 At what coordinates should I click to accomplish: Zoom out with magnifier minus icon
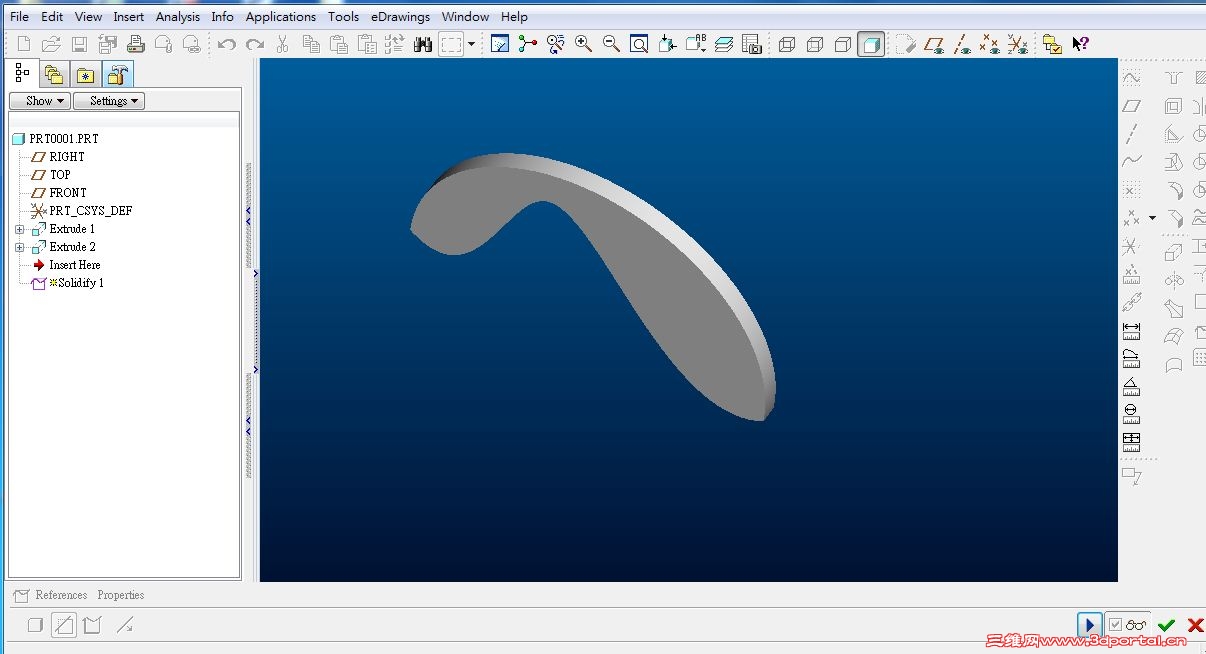point(612,44)
